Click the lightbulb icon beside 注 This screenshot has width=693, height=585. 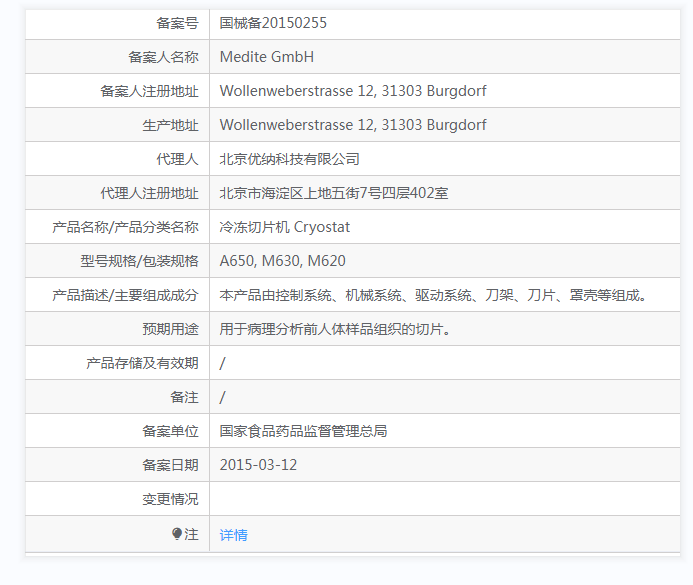click(177, 534)
